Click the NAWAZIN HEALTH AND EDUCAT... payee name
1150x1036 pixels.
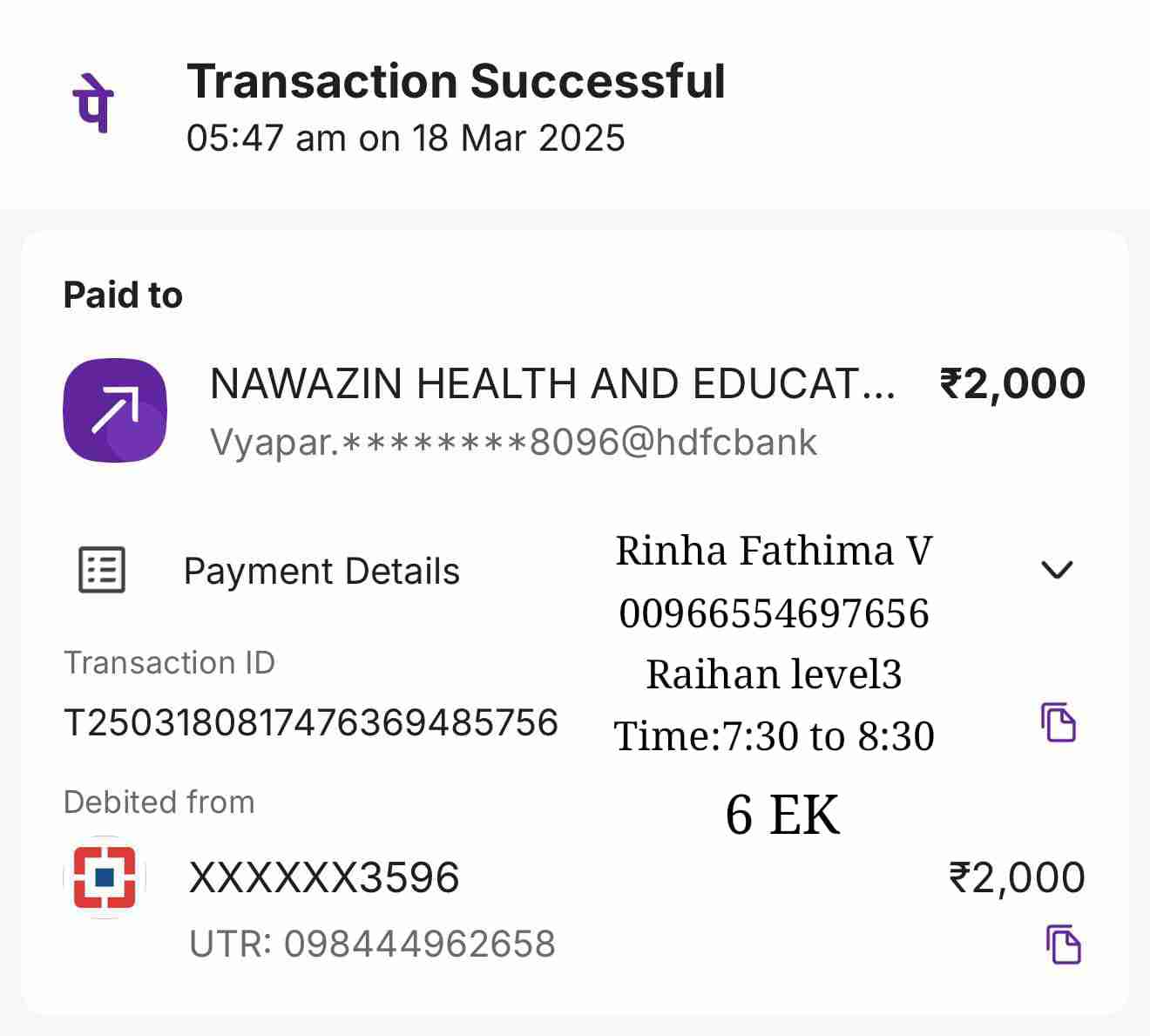point(552,383)
